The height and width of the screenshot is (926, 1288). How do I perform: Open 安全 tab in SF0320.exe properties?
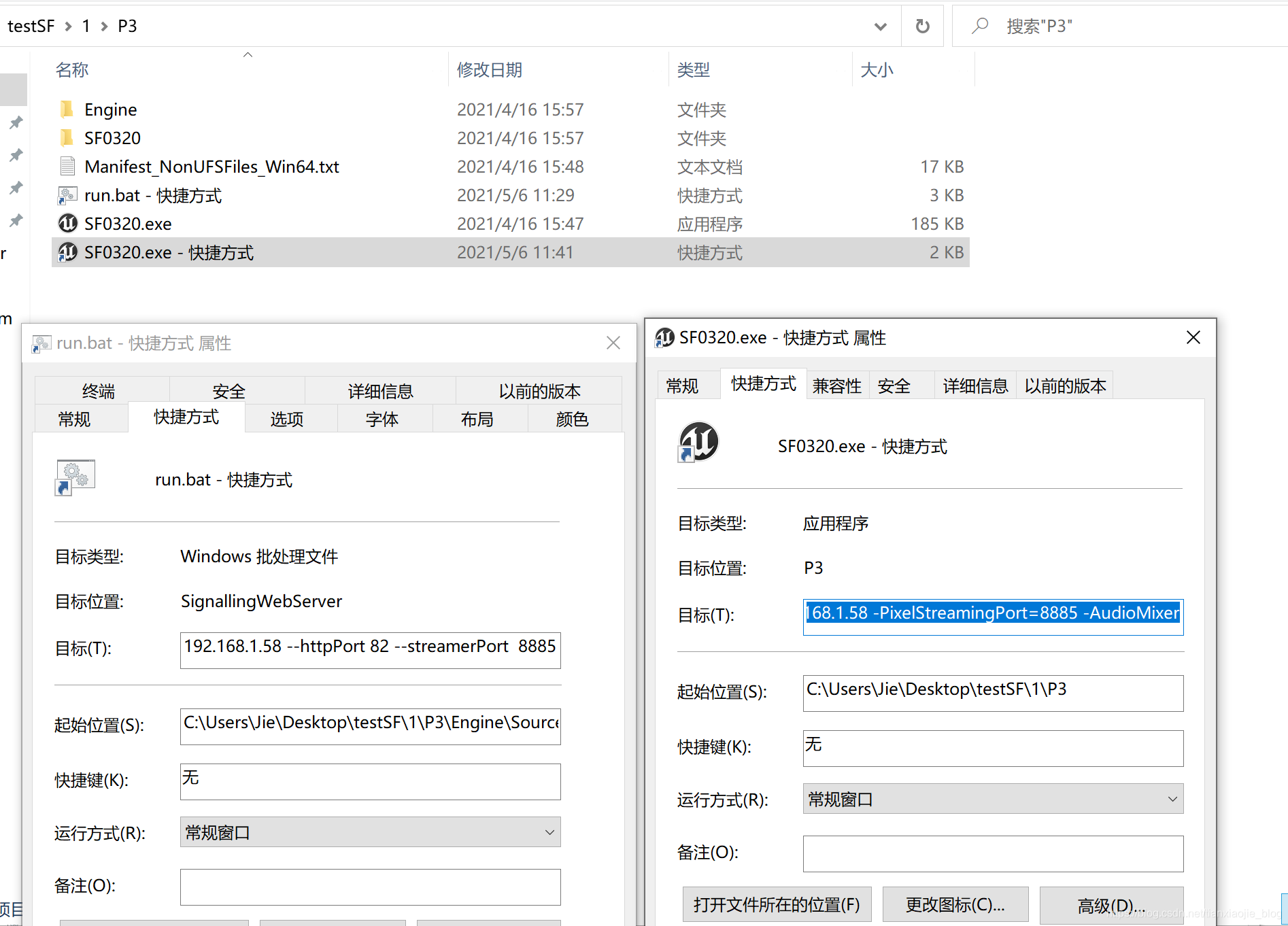902,385
